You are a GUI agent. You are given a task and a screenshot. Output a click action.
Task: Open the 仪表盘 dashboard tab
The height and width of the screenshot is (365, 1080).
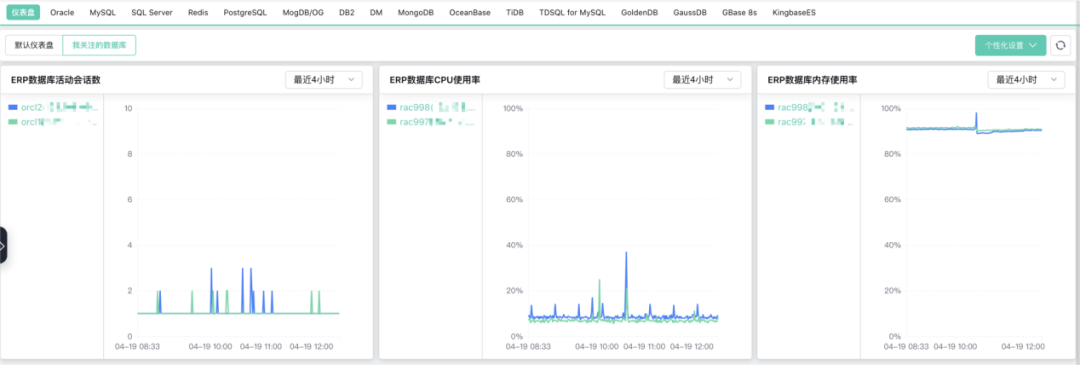click(23, 12)
